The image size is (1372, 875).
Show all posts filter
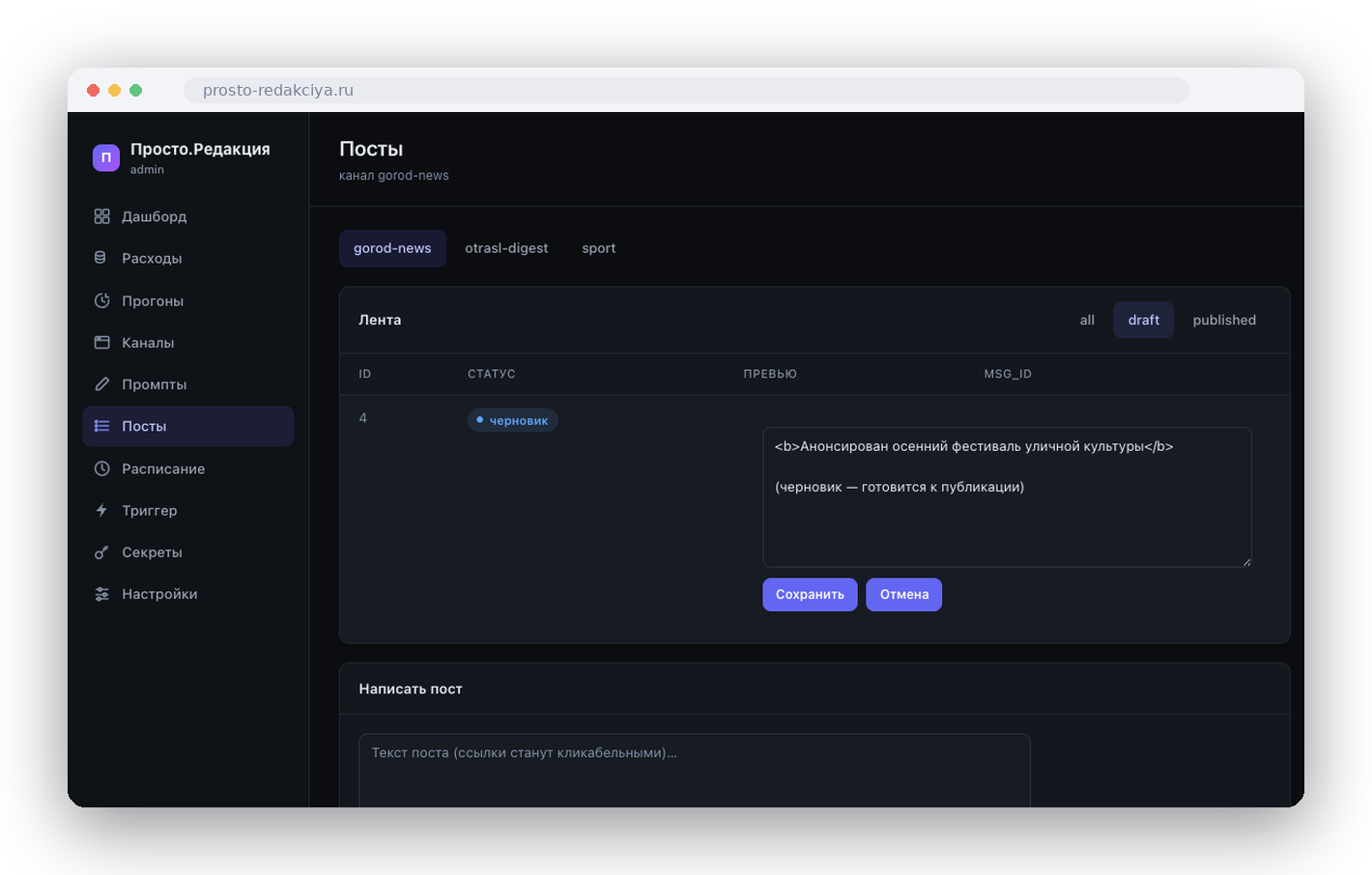click(x=1087, y=320)
